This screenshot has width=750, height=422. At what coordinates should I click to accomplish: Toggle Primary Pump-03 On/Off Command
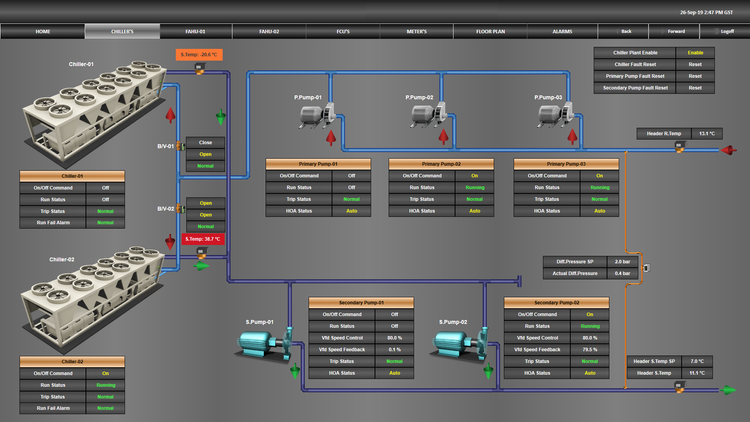tap(599, 176)
